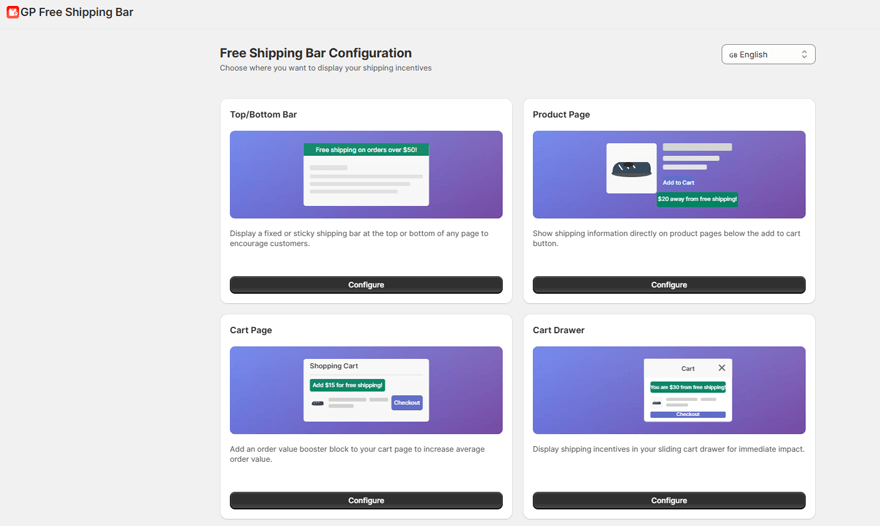Click the 'Shopping Cart' title in Cart Page preview
The width and height of the screenshot is (880, 526).
pos(334,366)
